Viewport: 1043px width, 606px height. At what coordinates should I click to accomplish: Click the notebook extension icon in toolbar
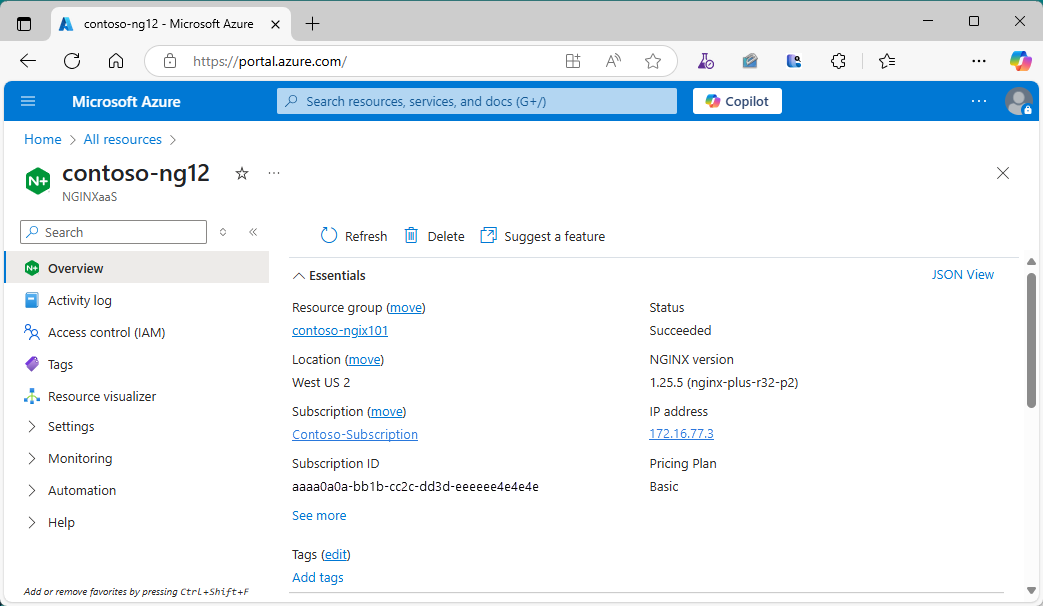click(x=750, y=61)
